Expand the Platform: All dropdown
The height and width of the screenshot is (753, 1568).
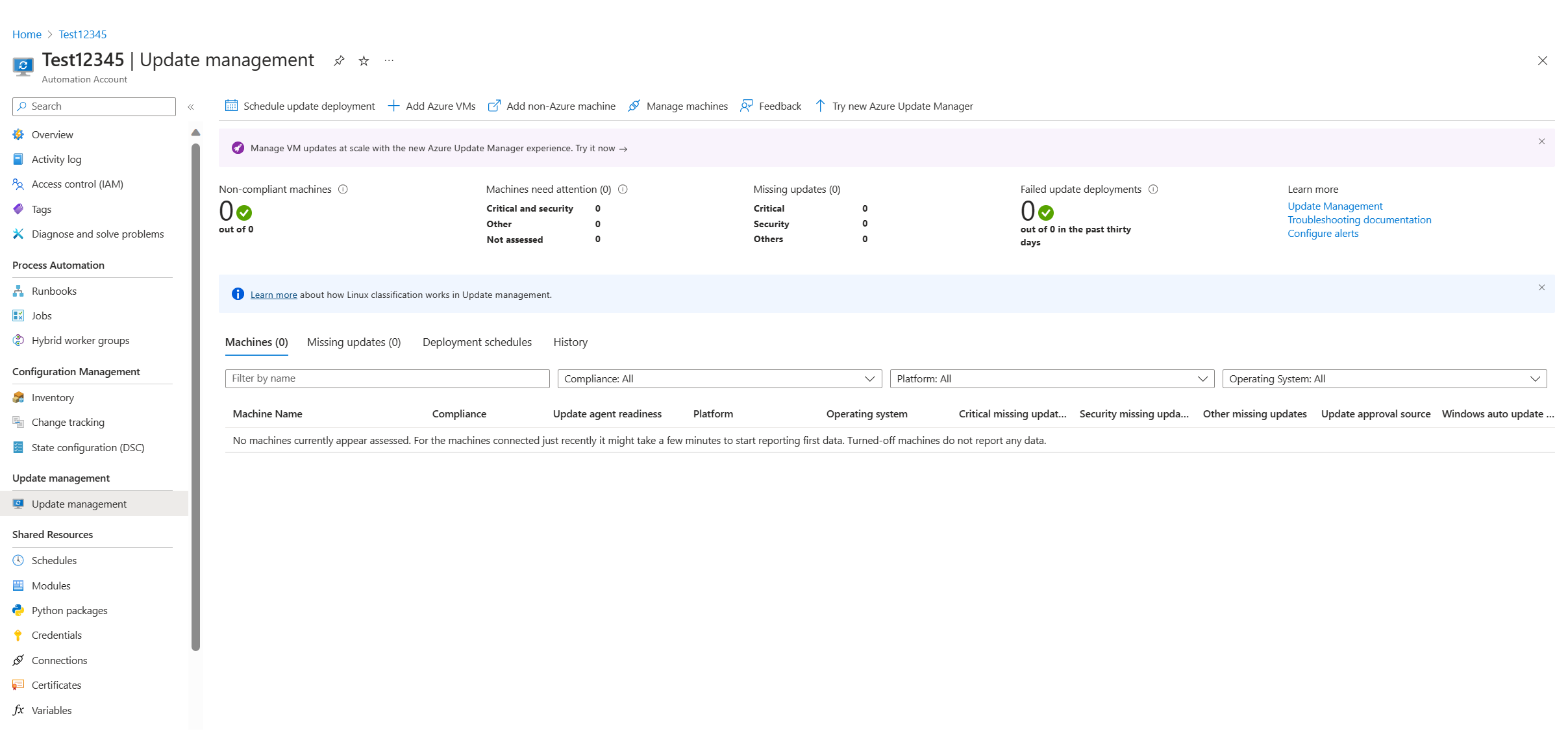point(1051,378)
